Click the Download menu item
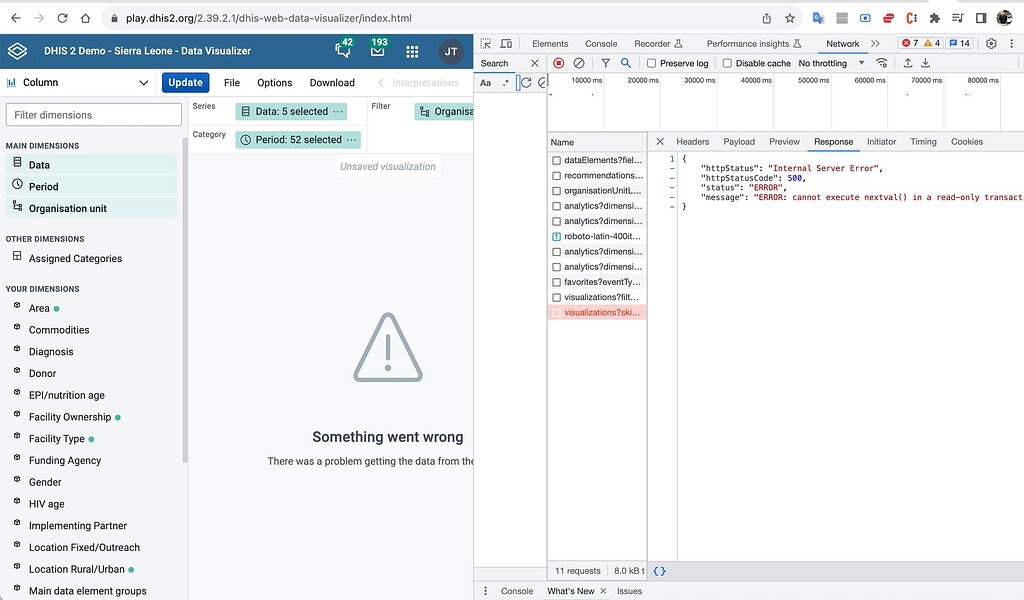The image size is (1024, 600). 331,81
